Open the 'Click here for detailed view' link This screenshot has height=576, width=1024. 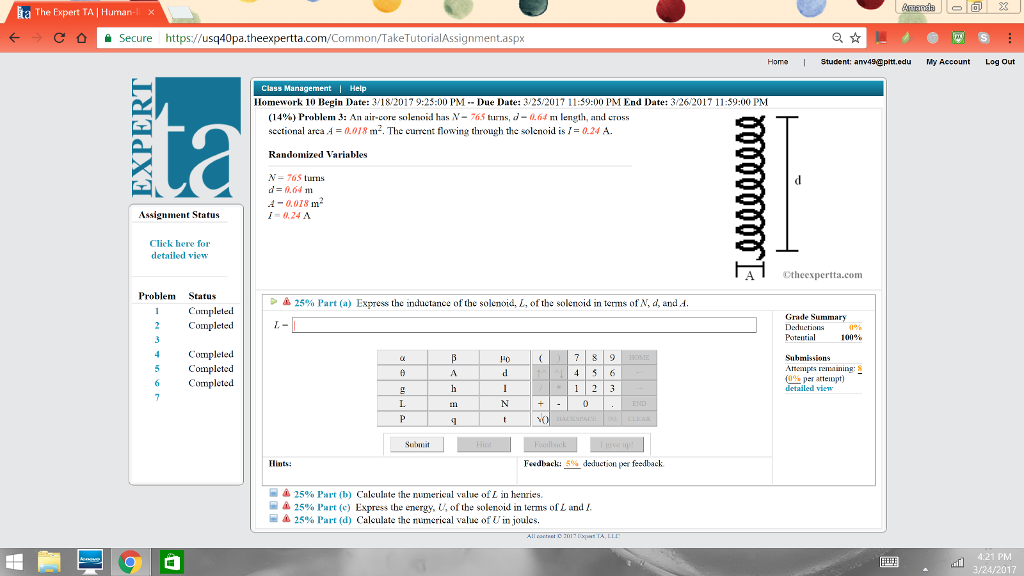[x=180, y=249]
